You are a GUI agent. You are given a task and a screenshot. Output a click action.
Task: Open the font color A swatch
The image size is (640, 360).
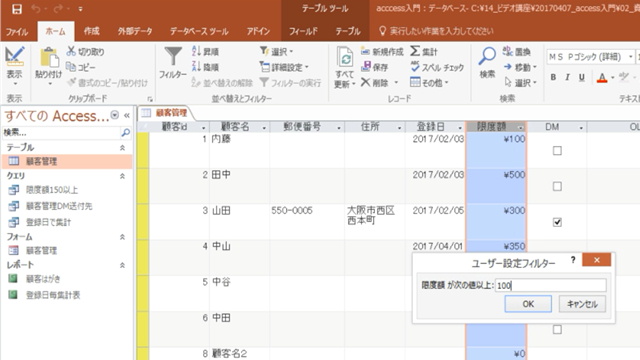coord(602,77)
